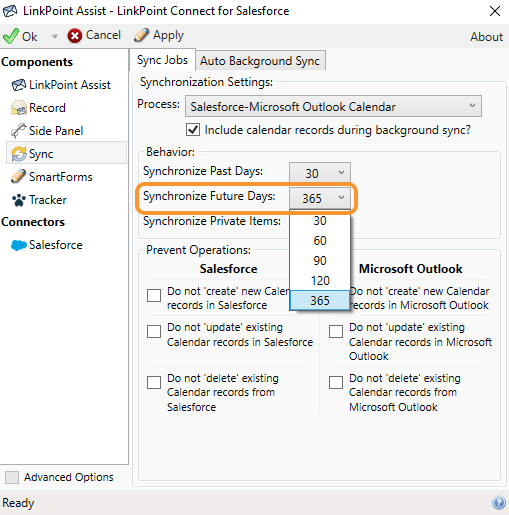The width and height of the screenshot is (509, 515).
Task: Click the Salesforce column heading under Prevent Operations
Action: (228, 269)
